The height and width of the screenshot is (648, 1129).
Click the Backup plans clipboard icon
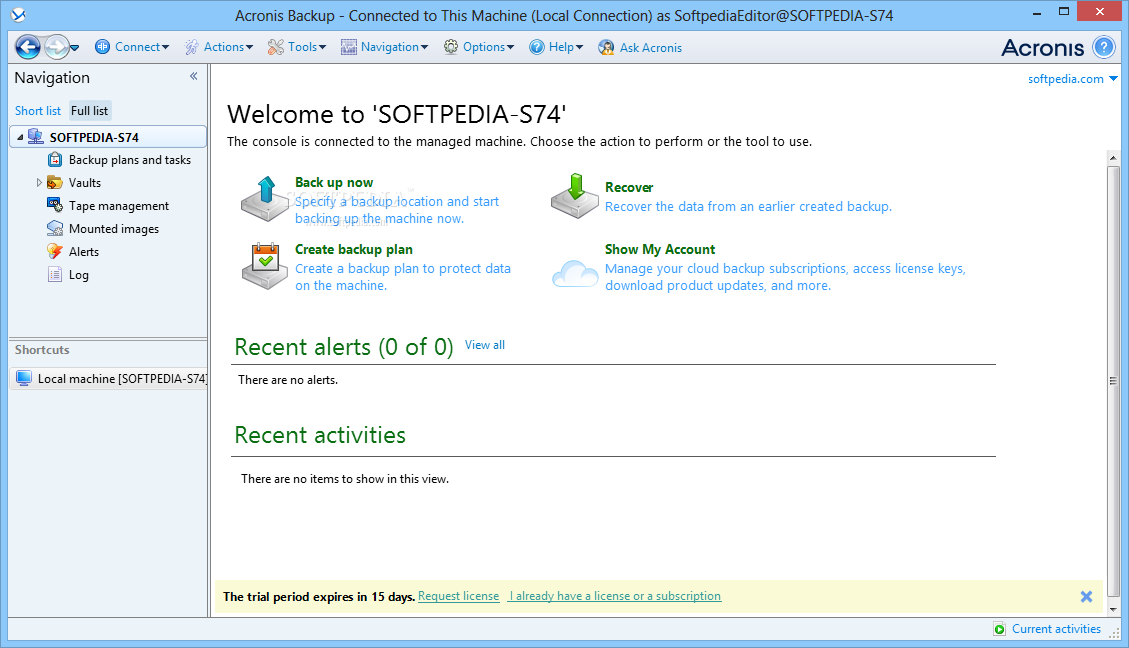coord(55,159)
